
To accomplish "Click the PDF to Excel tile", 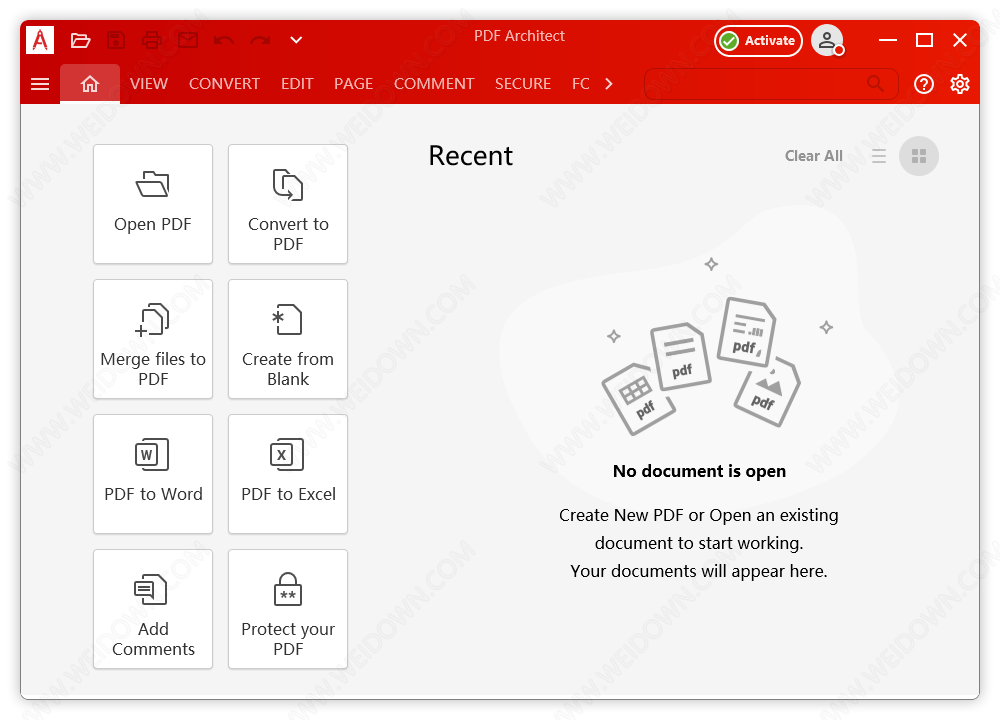I will pyautogui.click(x=288, y=474).
